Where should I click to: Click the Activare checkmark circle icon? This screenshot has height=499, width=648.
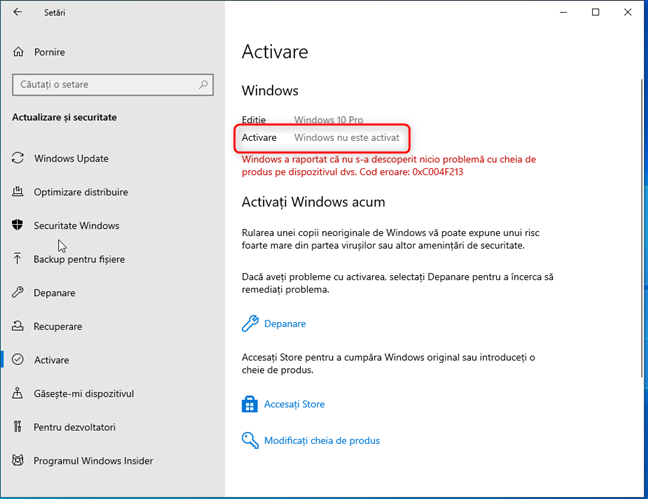coord(17,359)
